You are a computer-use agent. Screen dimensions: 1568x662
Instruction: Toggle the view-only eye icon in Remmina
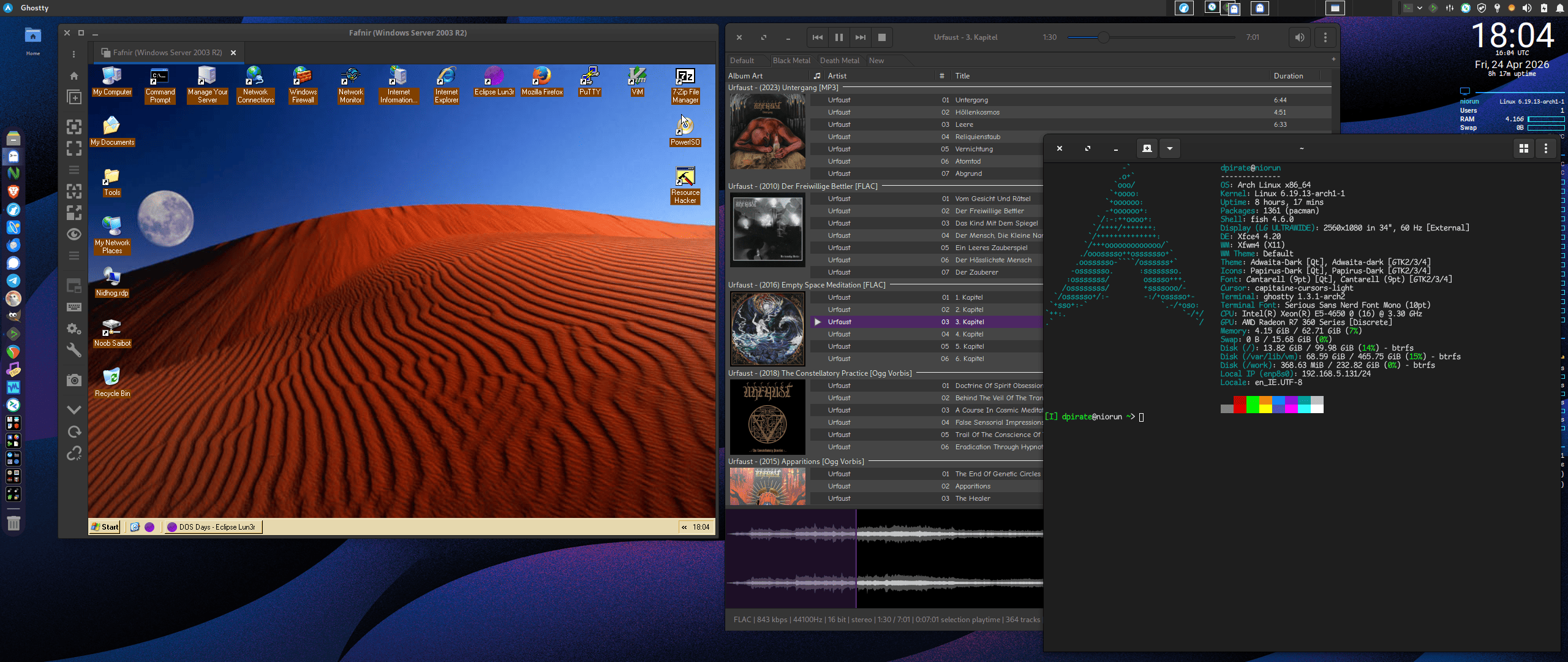74,234
